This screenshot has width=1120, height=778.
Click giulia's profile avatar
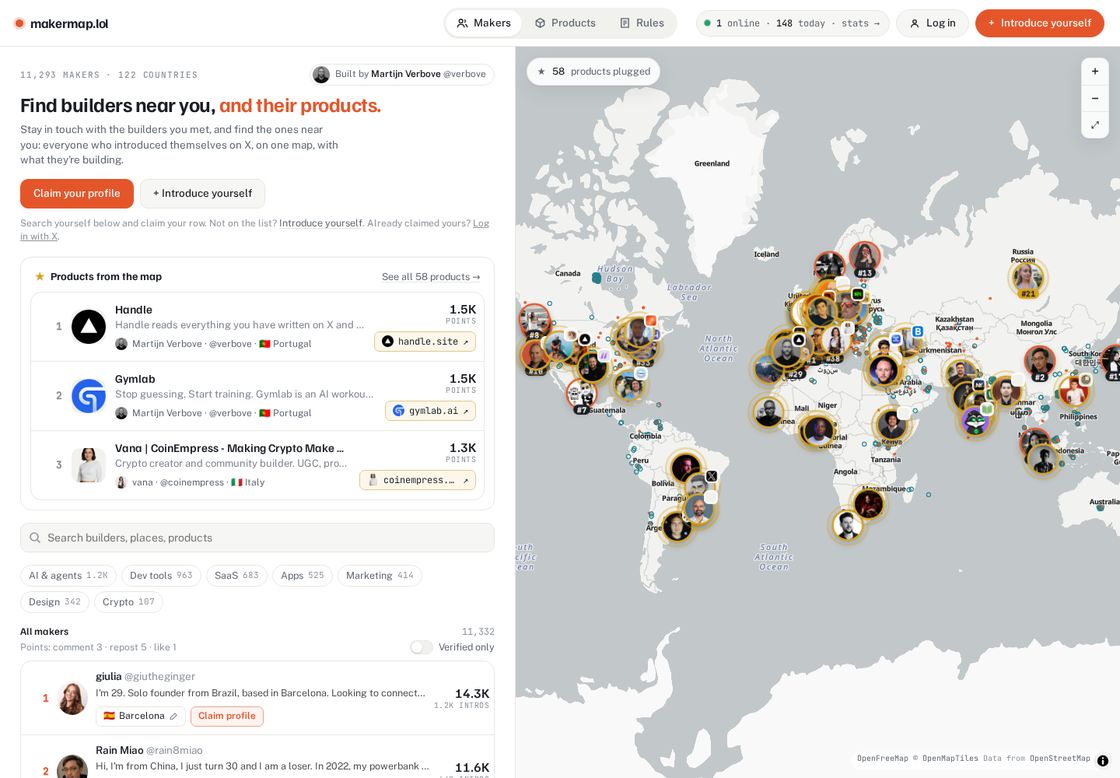[x=72, y=698]
